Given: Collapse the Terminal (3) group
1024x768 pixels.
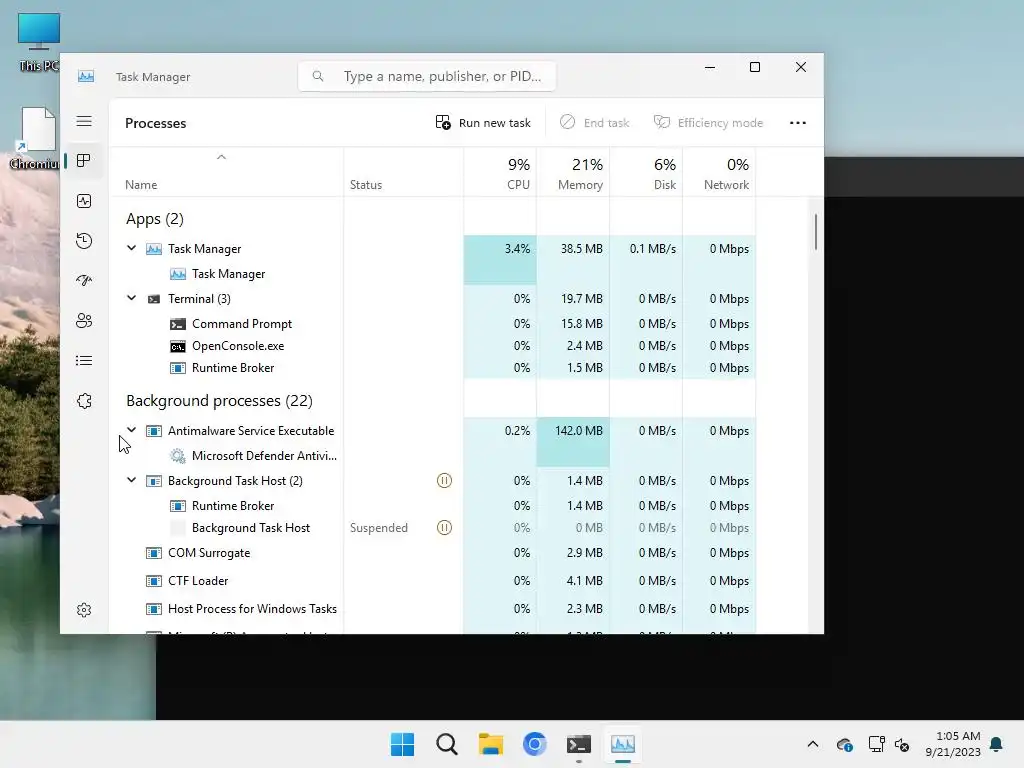Looking at the screenshot, I should (x=131, y=298).
